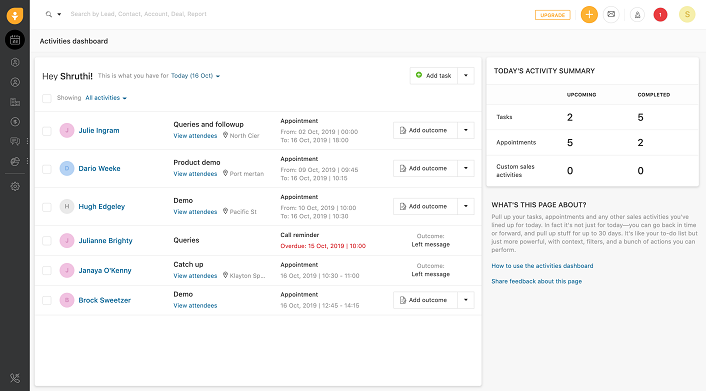Click the search magnifier icon
This screenshot has width=706, height=391.
click(49, 14)
